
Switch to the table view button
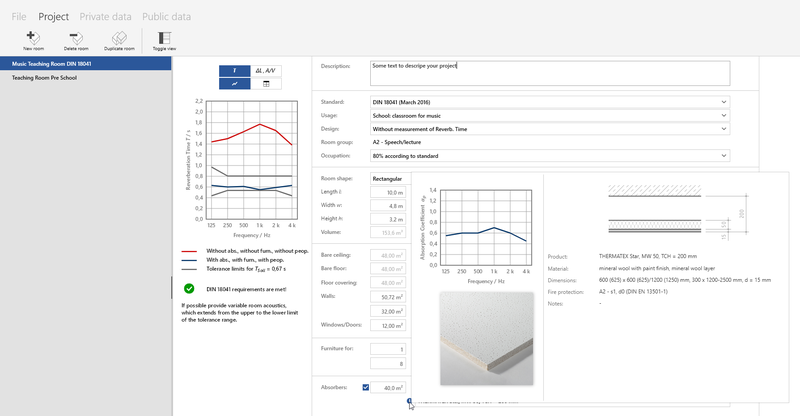point(266,85)
